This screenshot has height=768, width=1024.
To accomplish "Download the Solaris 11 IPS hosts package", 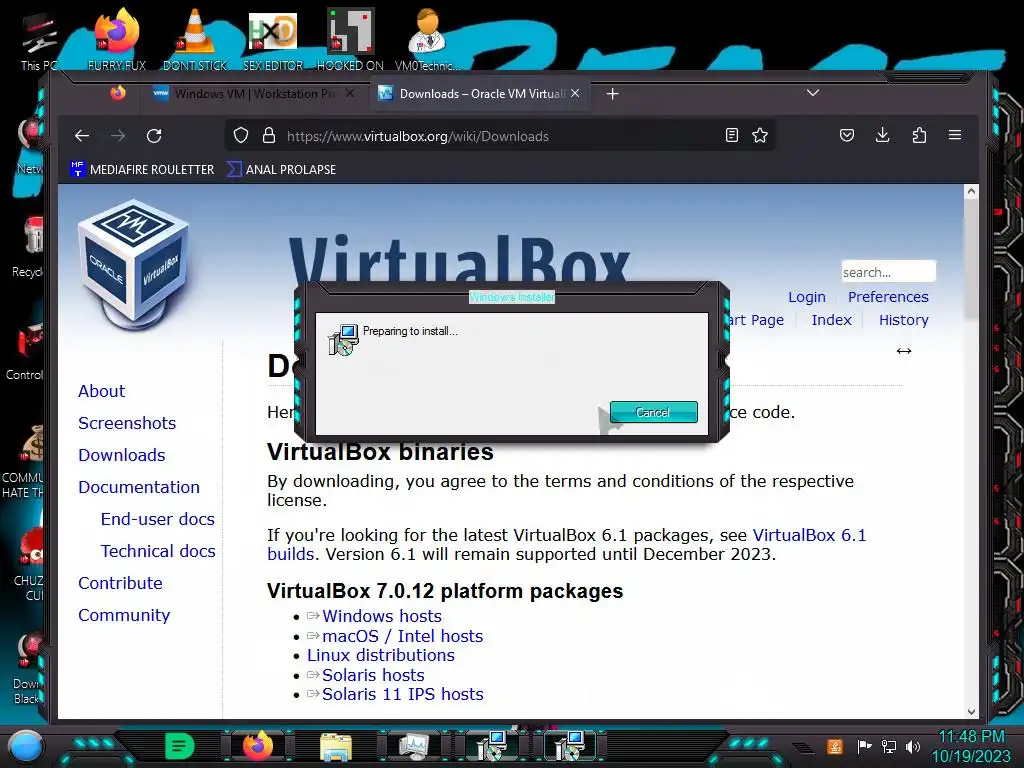I will tap(402, 694).
